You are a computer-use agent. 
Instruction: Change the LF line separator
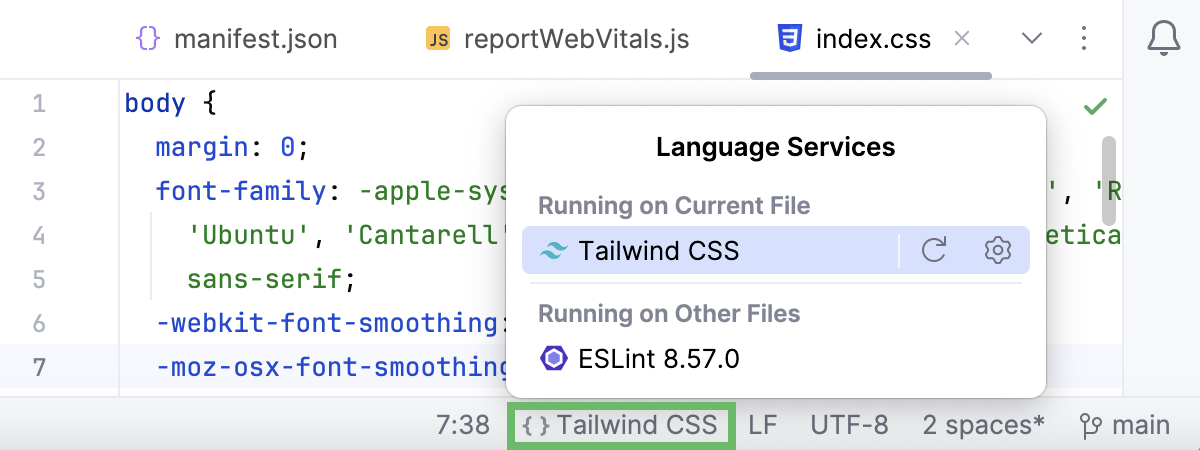(x=763, y=425)
